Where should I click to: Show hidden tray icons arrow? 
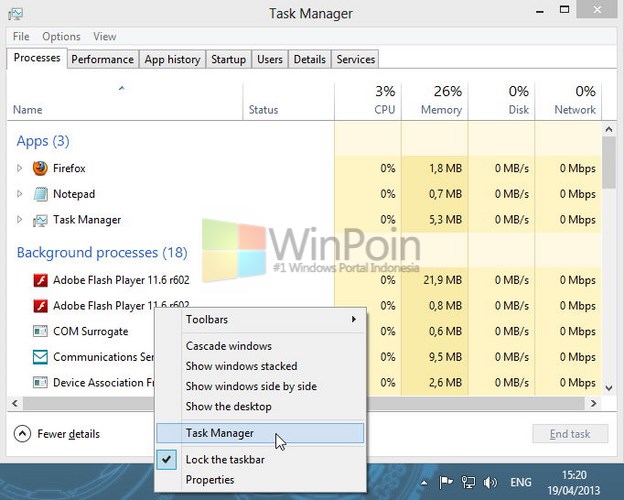(x=424, y=483)
